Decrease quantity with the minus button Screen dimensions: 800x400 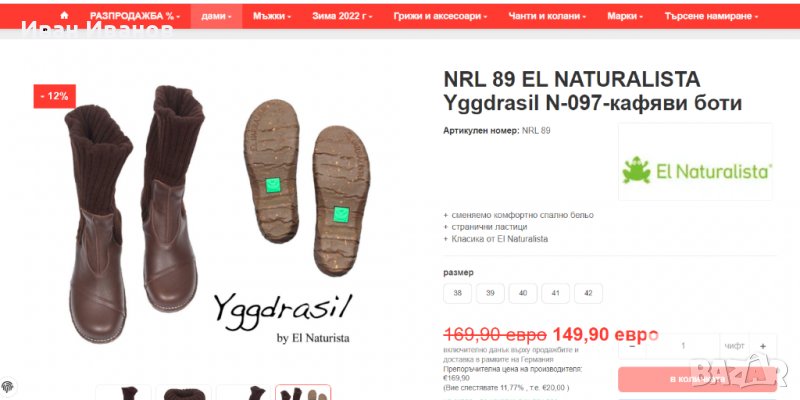pyautogui.click(x=633, y=346)
